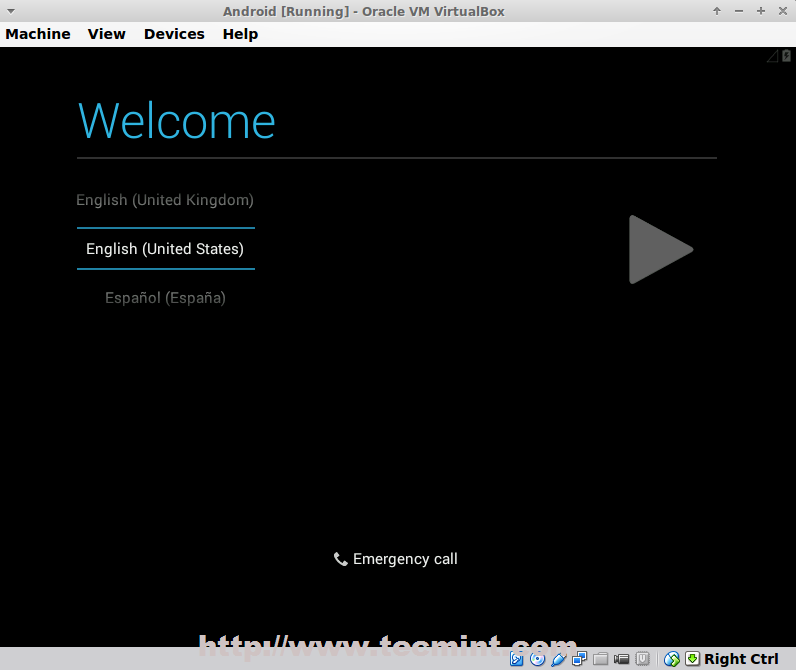
Task: Open the Help menu
Action: (240, 34)
